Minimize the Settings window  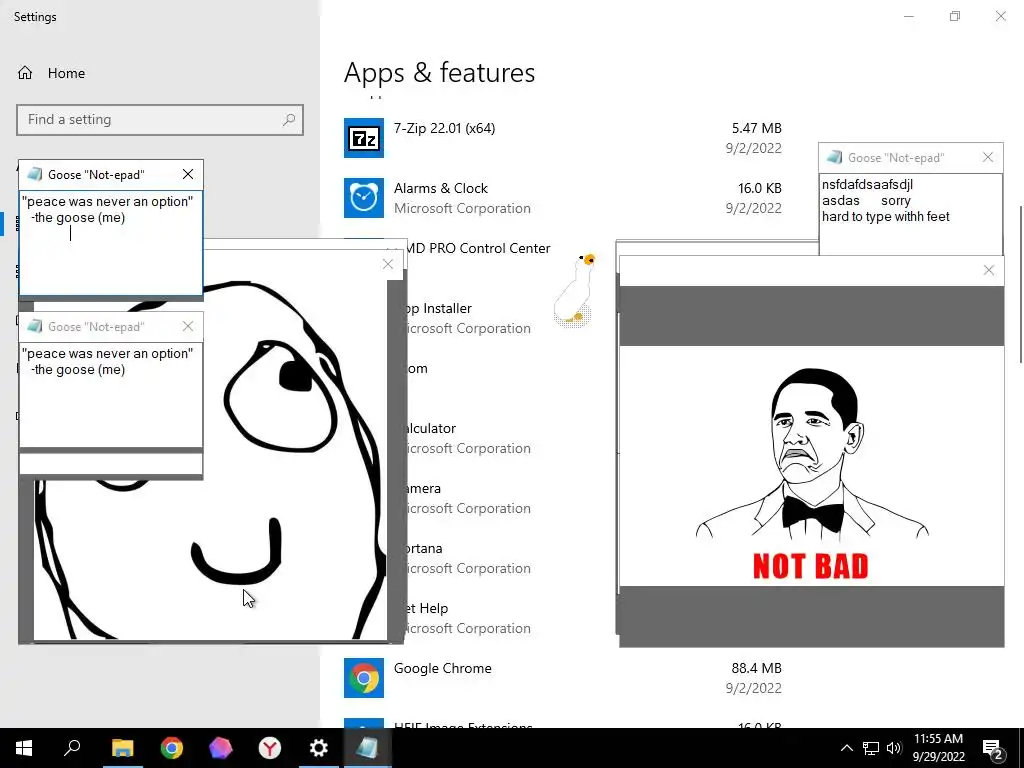(x=909, y=16)
